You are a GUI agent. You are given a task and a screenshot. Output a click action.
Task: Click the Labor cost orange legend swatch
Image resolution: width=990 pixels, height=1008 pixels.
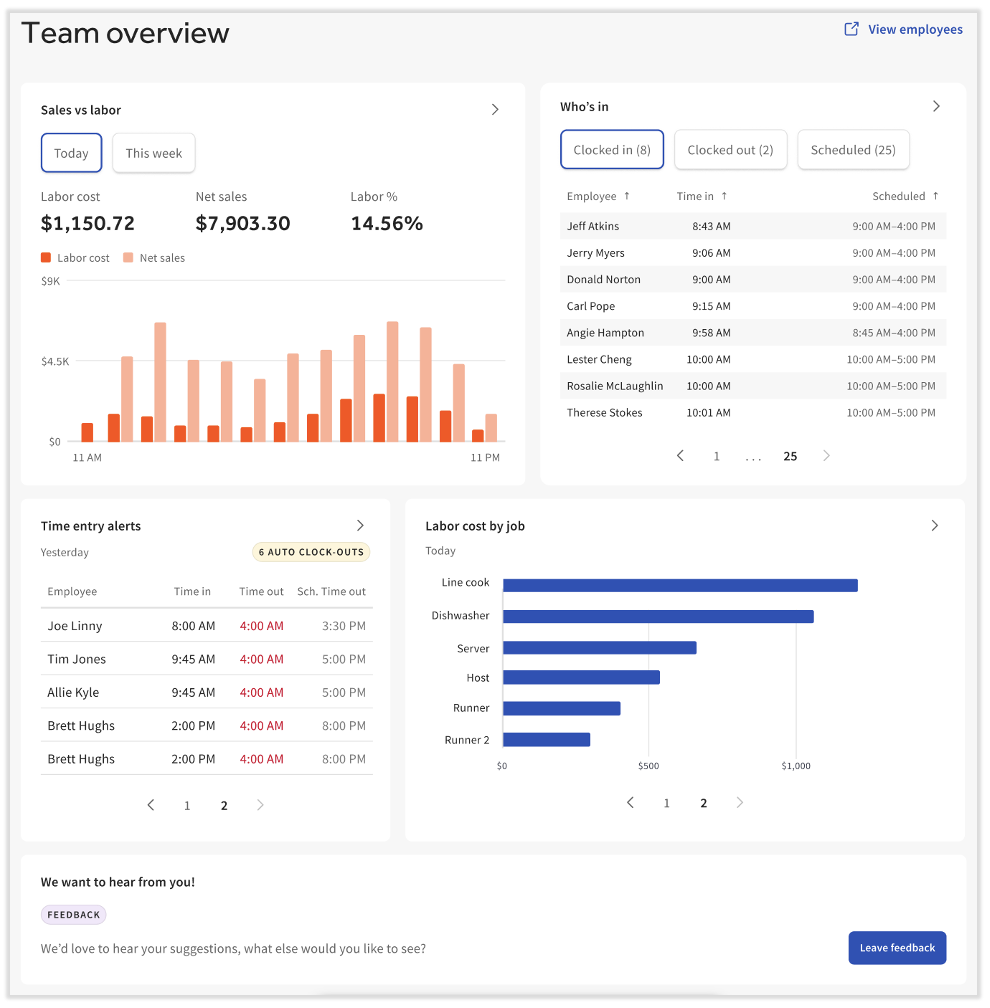pos(46,258)
